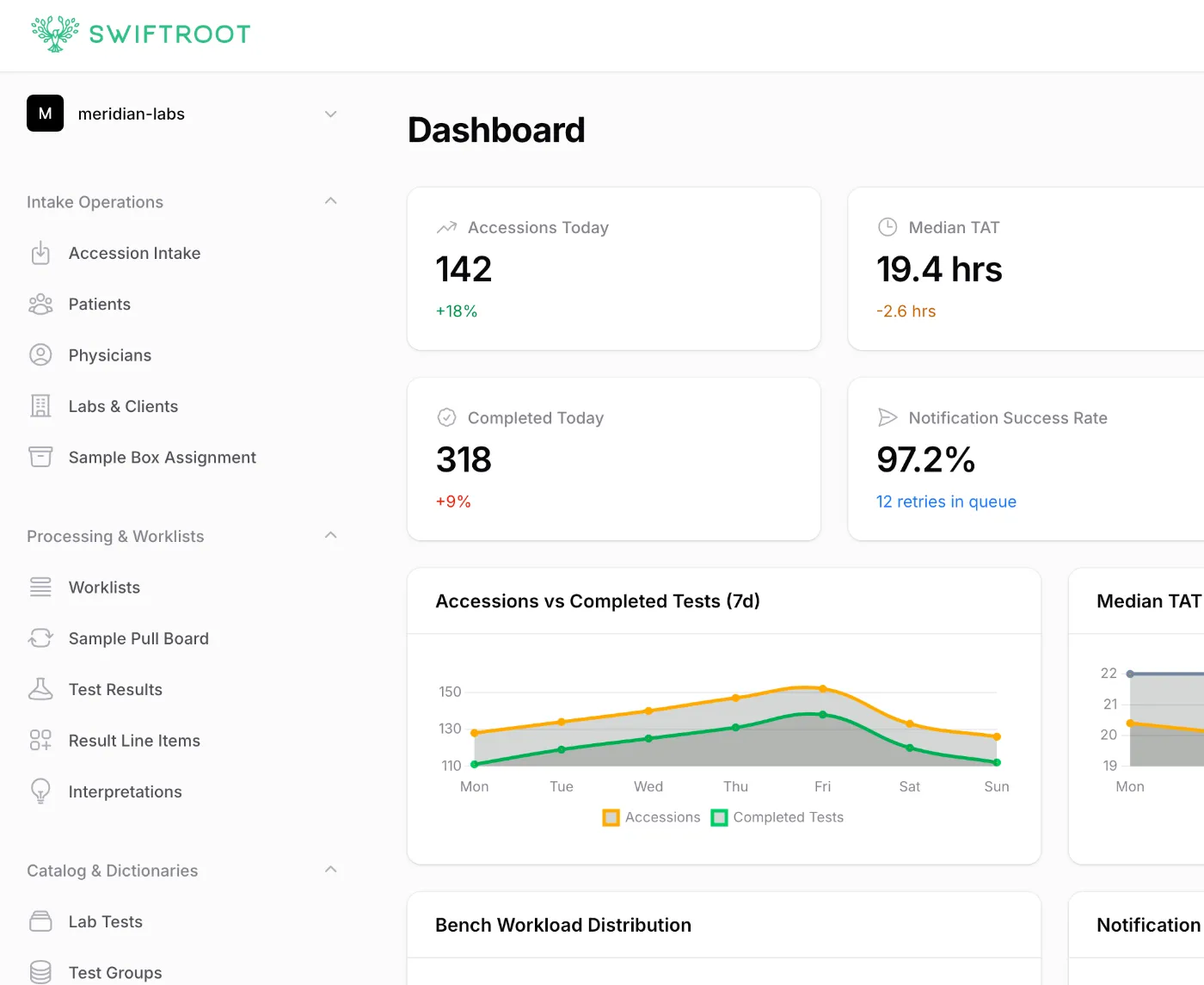Select Worklists in the sidebar

point(105,587)
